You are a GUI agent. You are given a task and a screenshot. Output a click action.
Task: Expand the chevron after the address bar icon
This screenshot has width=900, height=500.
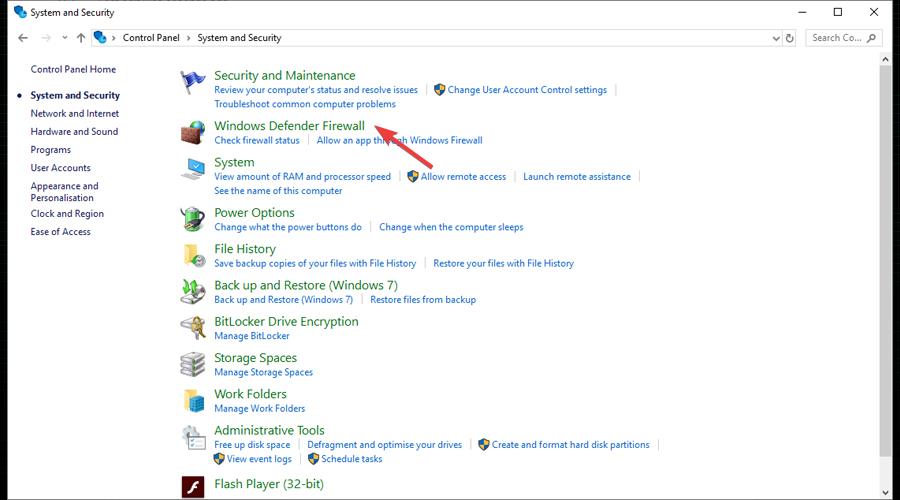114,38
